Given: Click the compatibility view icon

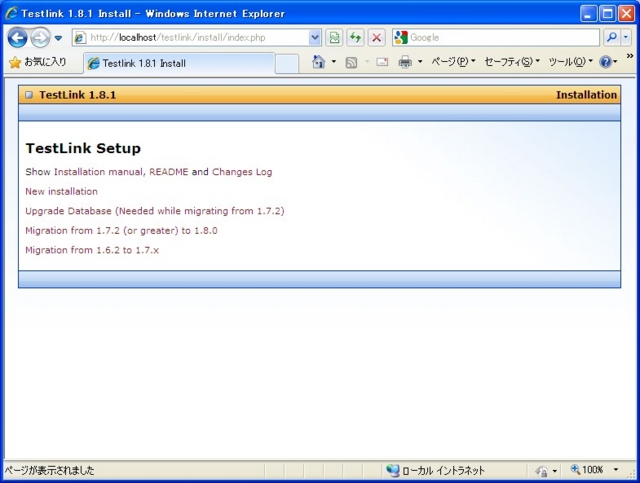Looking at the screenshot, I should 334,38.
